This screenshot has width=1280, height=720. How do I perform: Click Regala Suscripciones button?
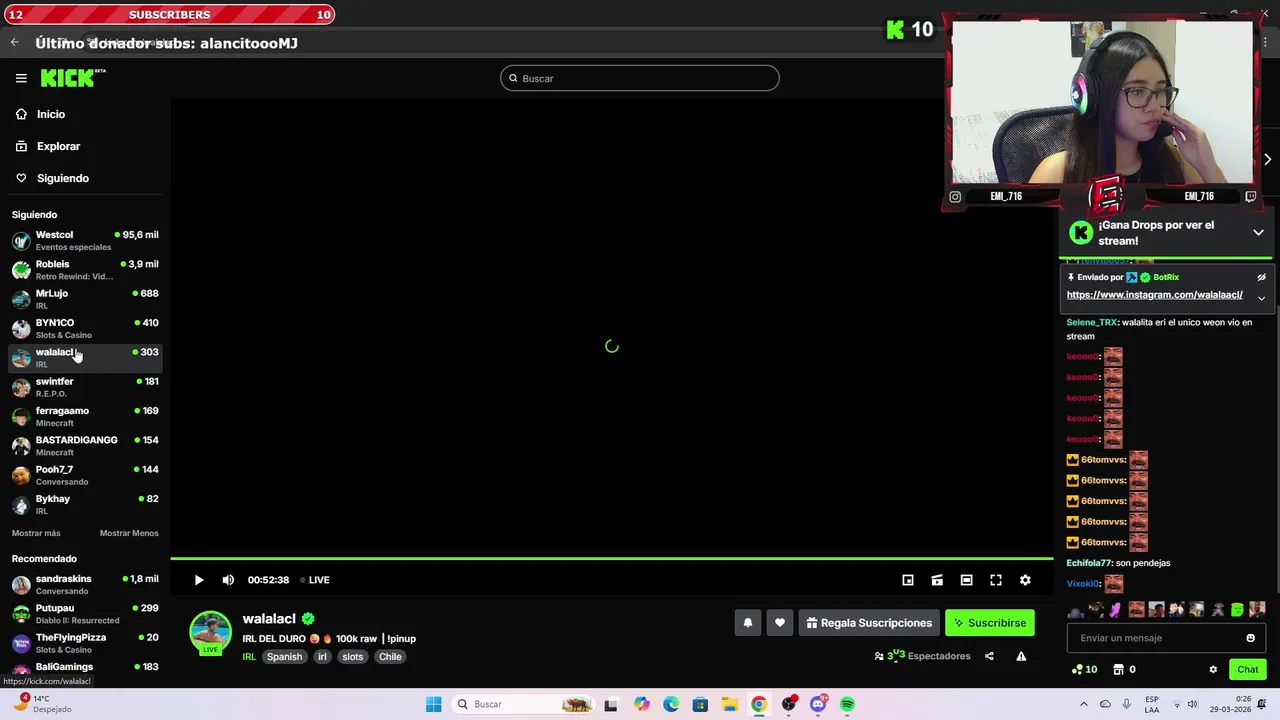tap(869, 623)
